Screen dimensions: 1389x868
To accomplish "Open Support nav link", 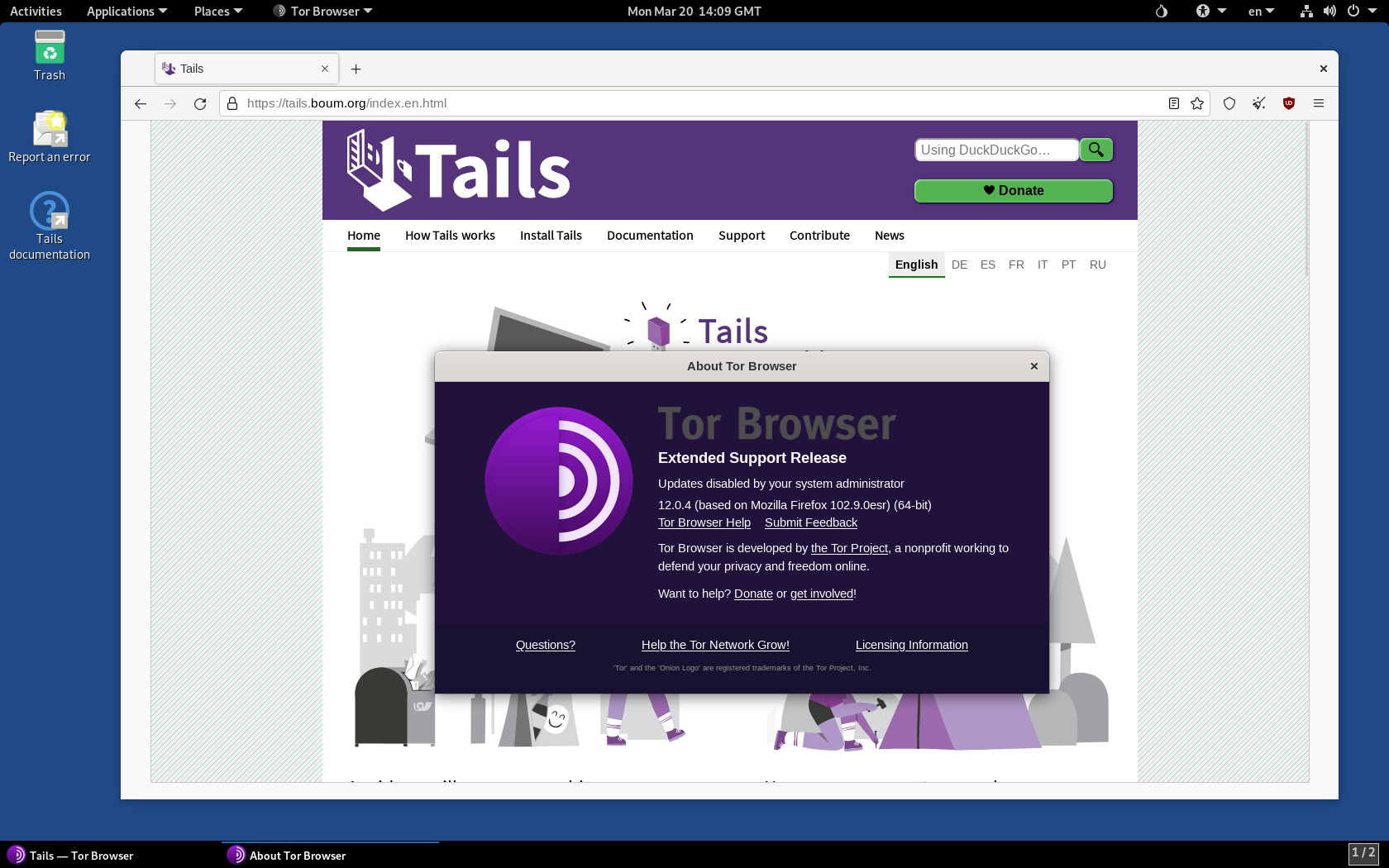I will [x=742, y=236].
